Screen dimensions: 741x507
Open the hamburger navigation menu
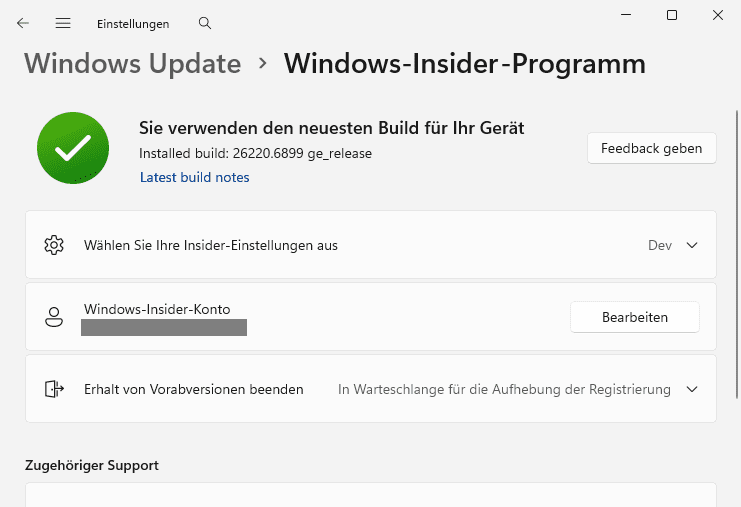[63, 23]
